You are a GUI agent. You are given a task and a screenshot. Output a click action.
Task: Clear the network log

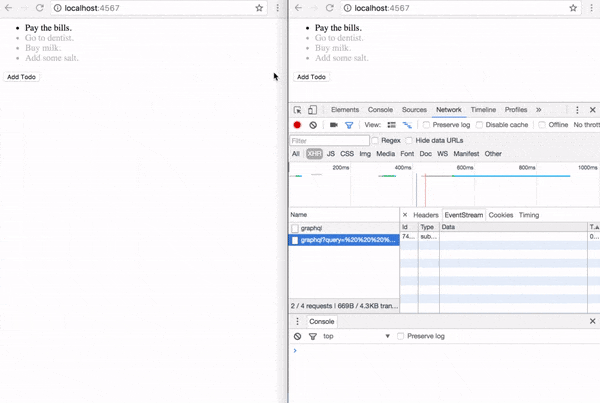click(x=313, y=125)
